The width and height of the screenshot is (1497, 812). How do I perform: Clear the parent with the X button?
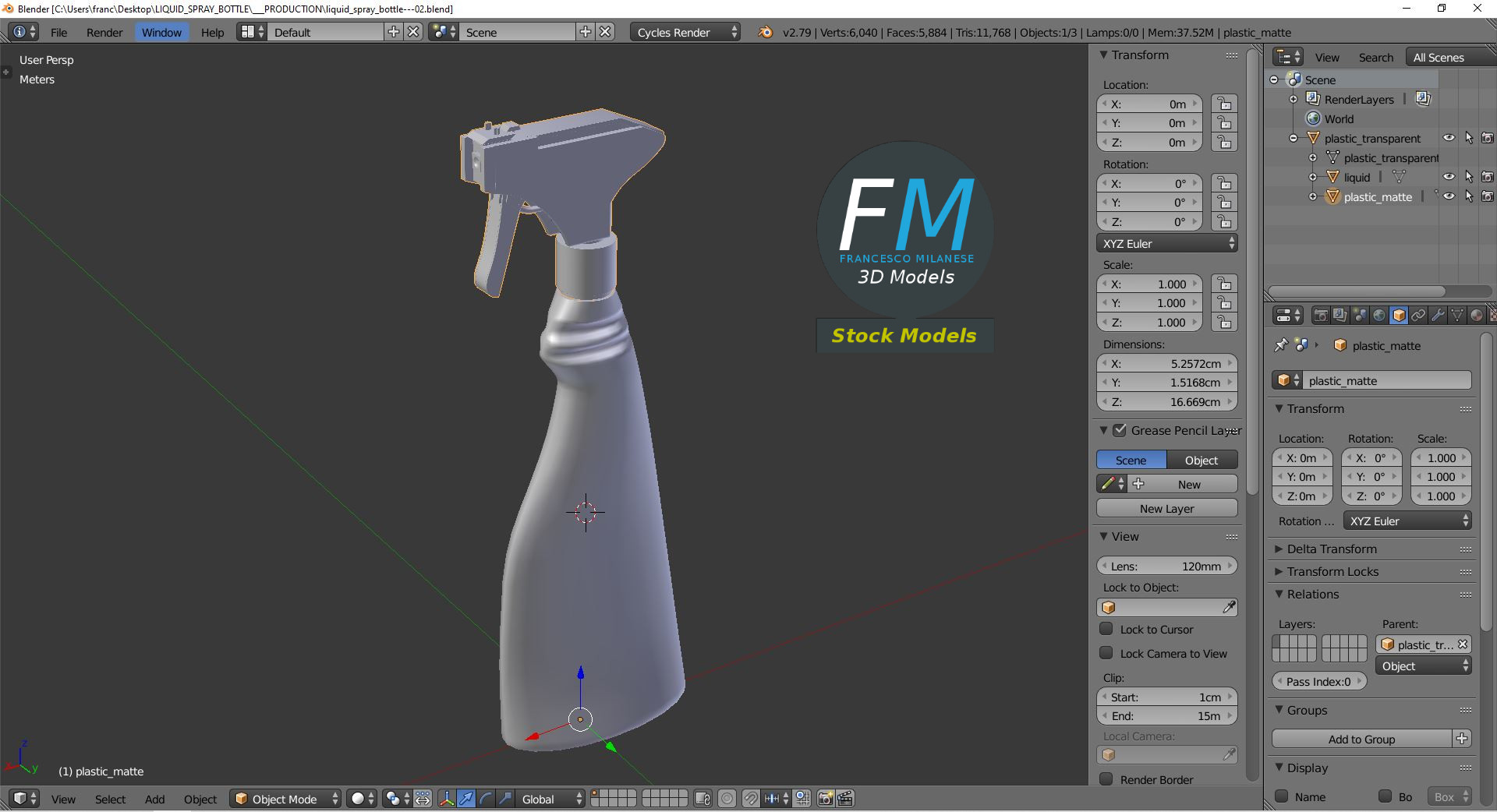tap(1463, 644)
